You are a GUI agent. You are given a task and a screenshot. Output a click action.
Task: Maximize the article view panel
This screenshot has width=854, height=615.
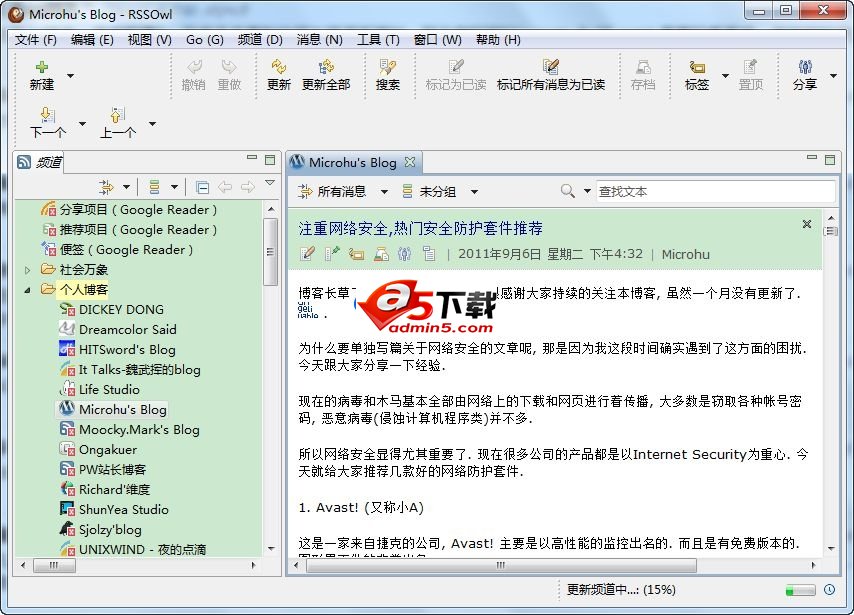tap(829, 160)
